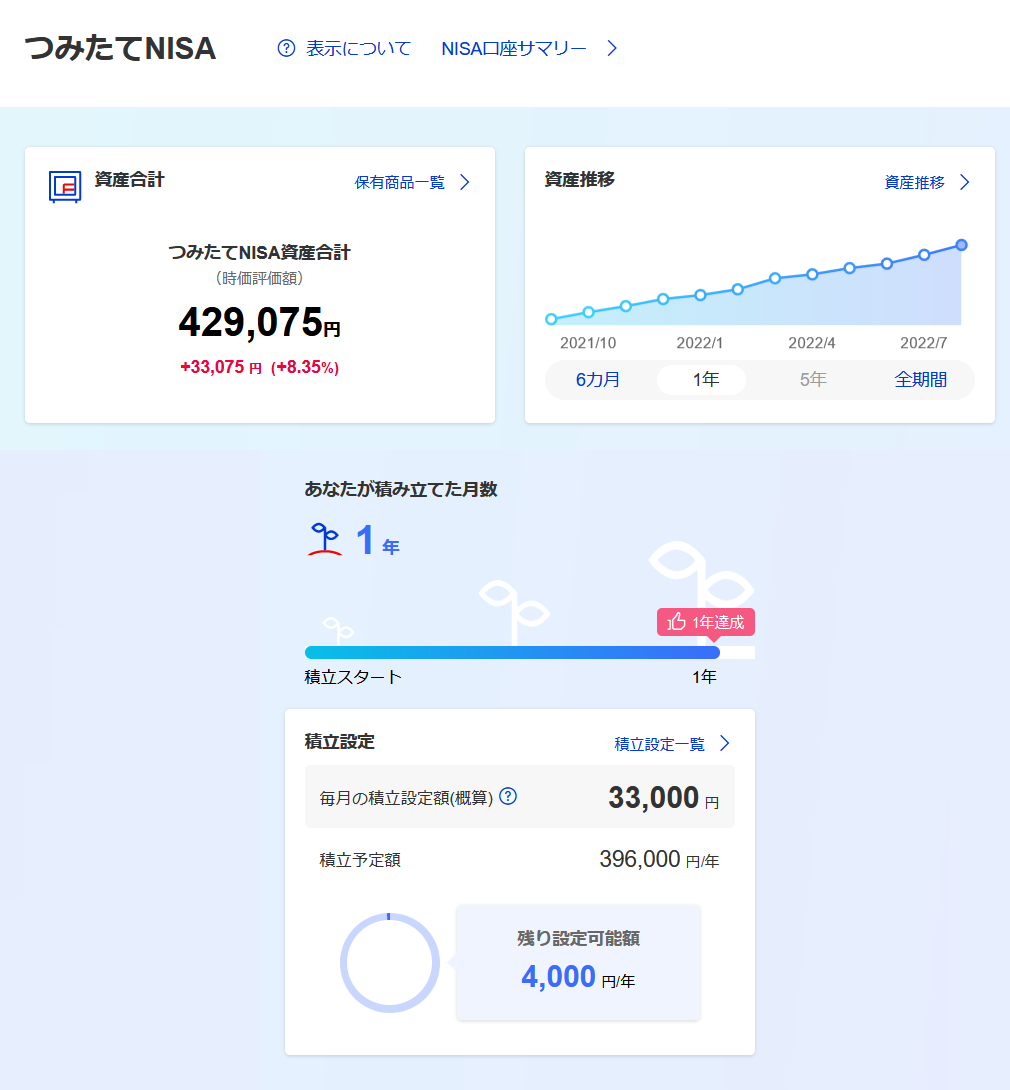Open the 積立設定一覧 link

pos(659,744)
